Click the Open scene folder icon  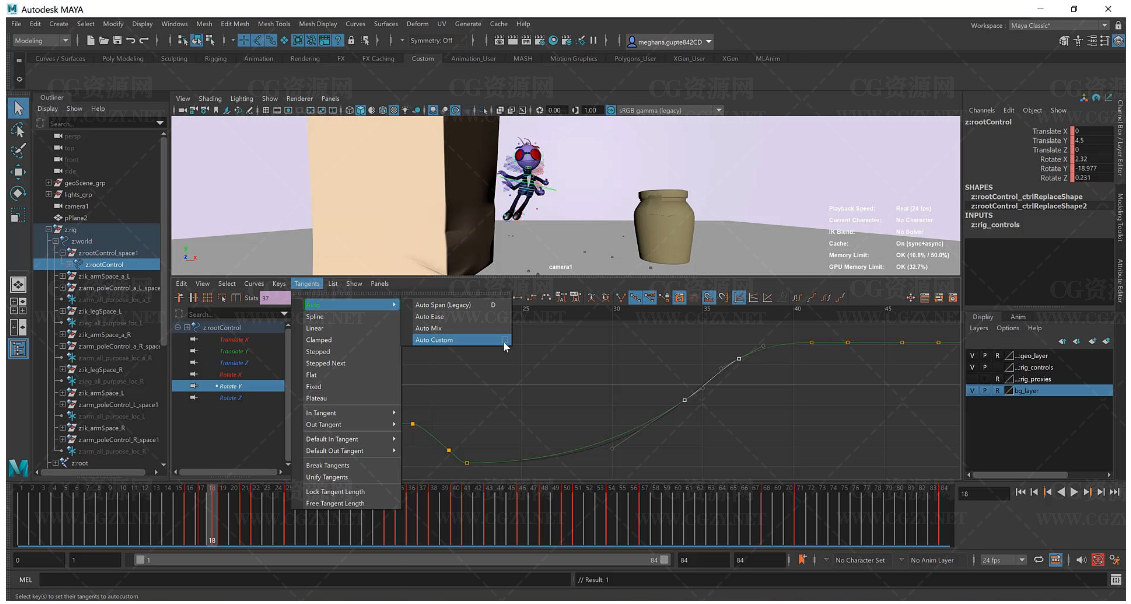[x=104, y=41]
